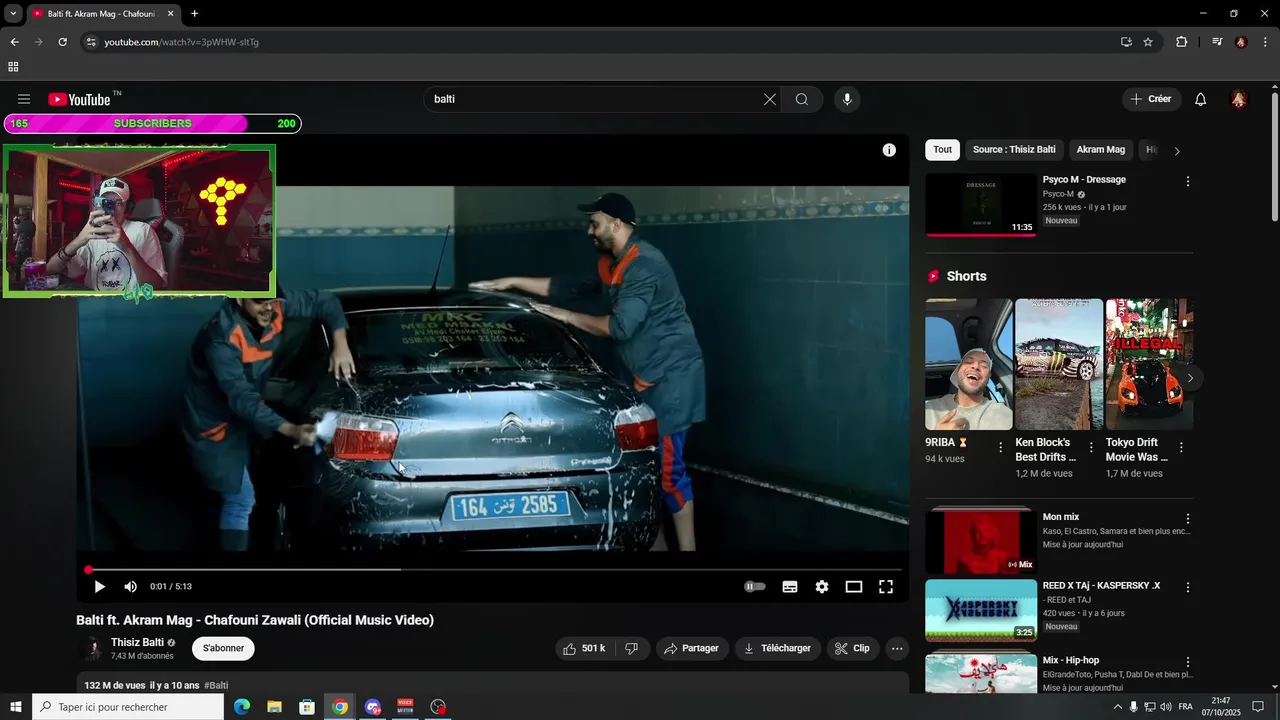Download the video with Télécharger
This screenshot has width=1280, height=720.
click(778, 648)
